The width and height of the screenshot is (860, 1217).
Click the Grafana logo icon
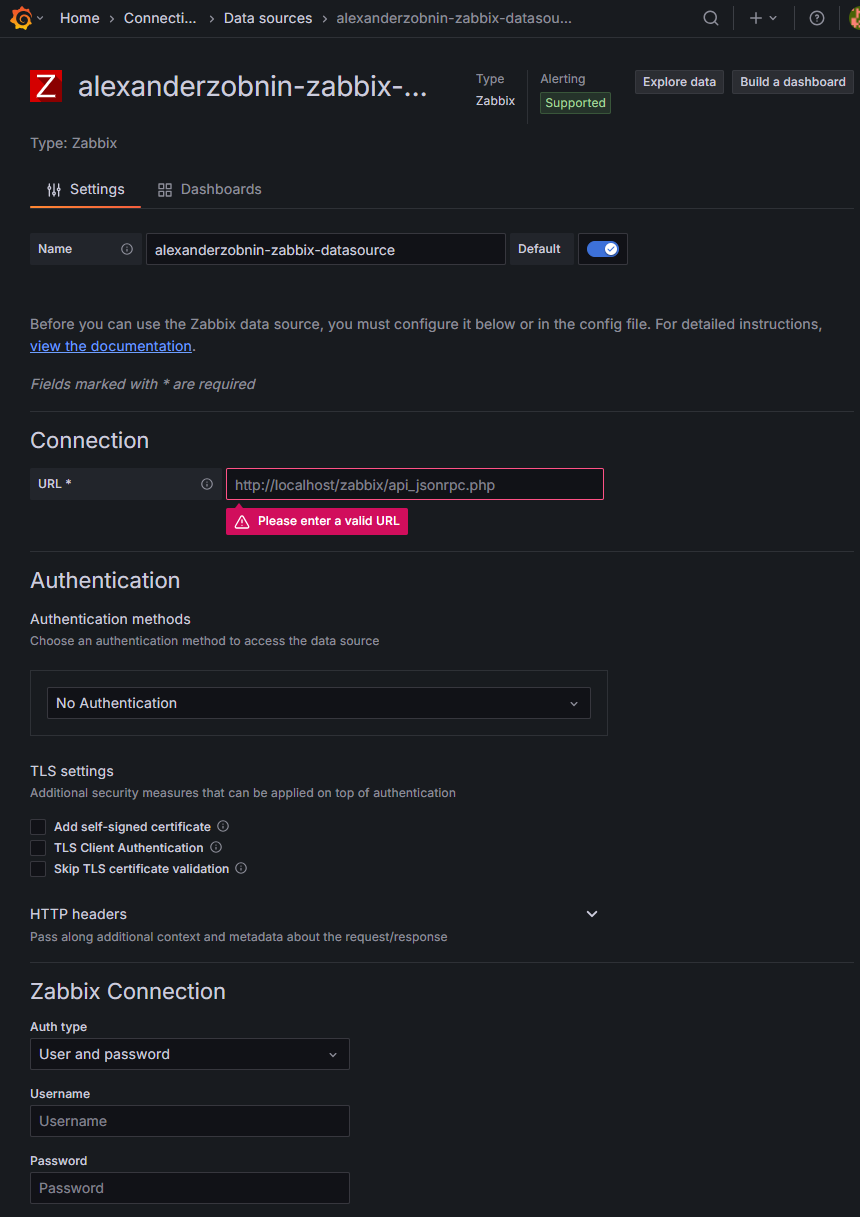tap(20, 18)
